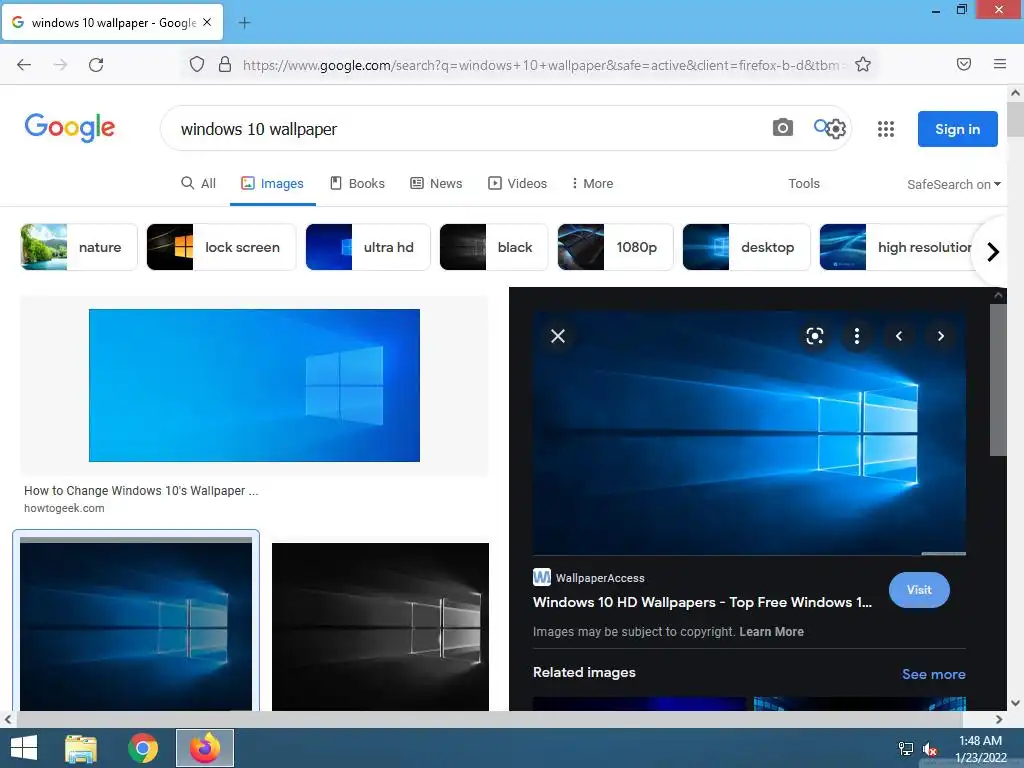Click the preview panel vertical scrollbar
This screenshot has width=1024, height=768.
click(998, 380)
